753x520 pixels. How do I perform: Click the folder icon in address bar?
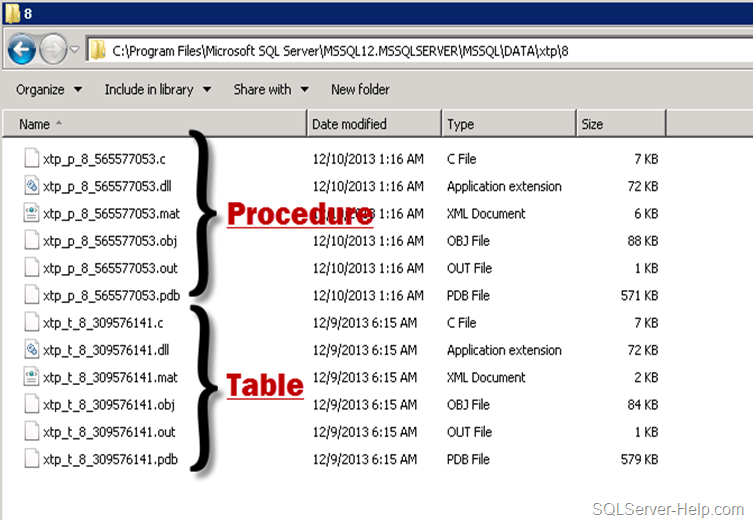tap(98, 50)
